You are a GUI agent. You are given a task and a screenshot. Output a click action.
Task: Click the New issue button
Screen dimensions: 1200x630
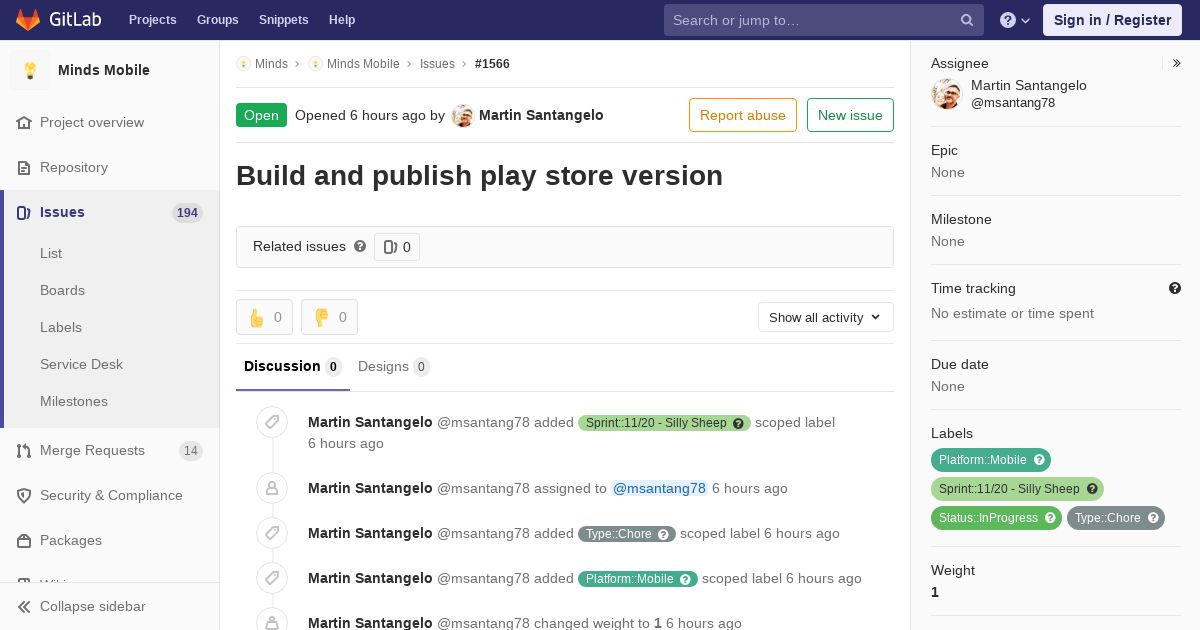coord(850,115)
